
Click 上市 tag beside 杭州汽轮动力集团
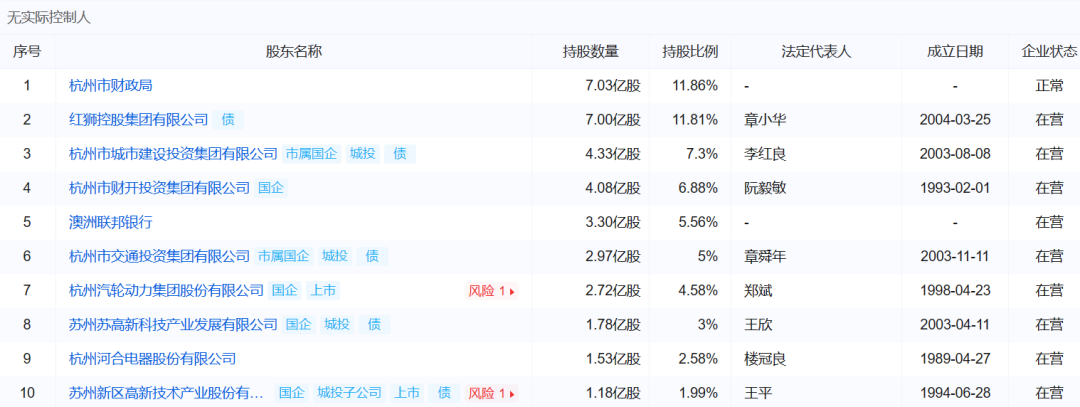pyautogui.click(x=322, y=291)
